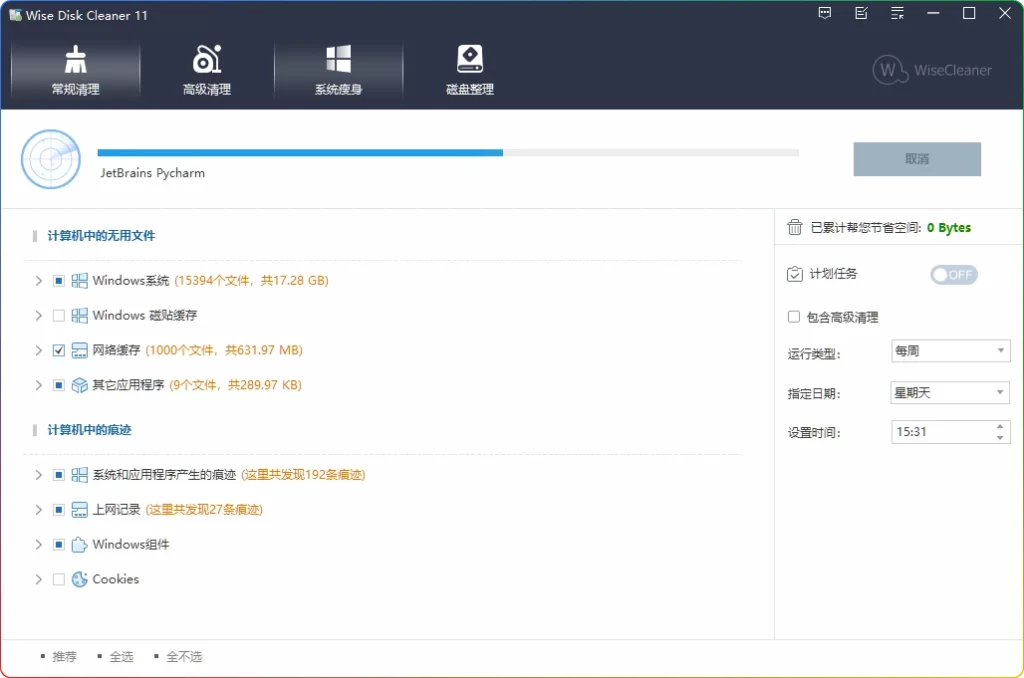Viewport: 1024px width, 678px height.
Task: Click the 全不选 deselect all link
Action: [x=183, y=656]
